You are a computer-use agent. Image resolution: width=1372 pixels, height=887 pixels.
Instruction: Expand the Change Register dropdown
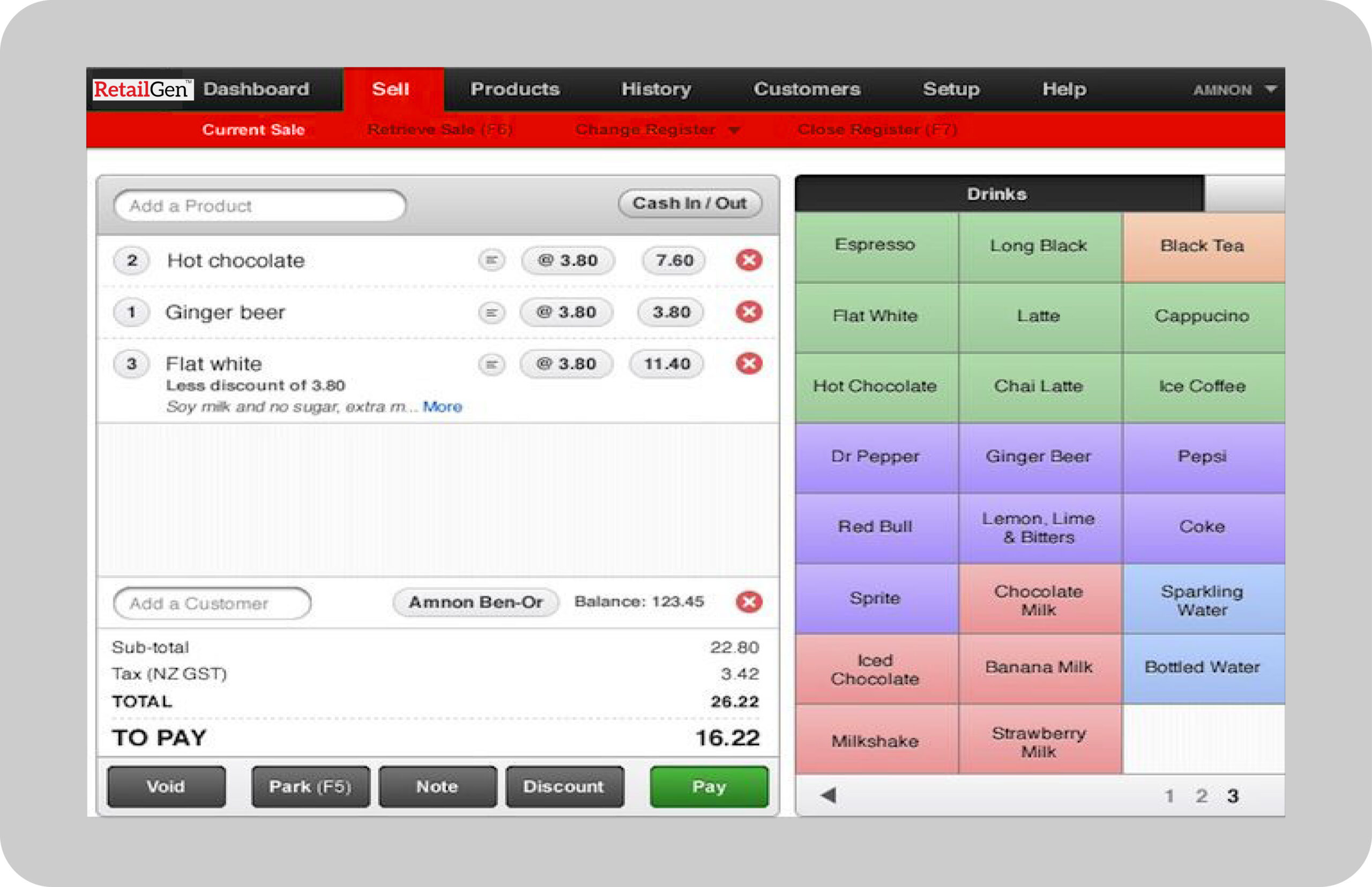point(656,130)
